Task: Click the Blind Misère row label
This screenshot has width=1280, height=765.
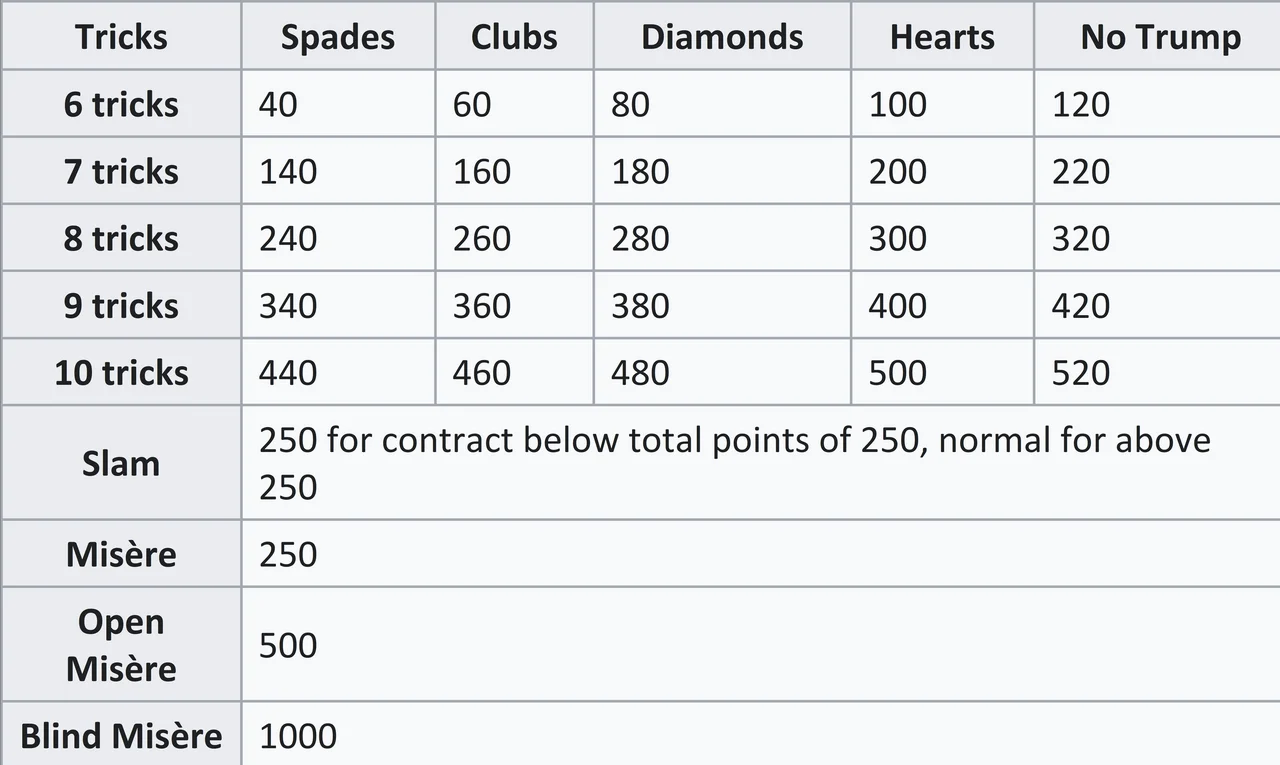Action: tap(121, 736)
